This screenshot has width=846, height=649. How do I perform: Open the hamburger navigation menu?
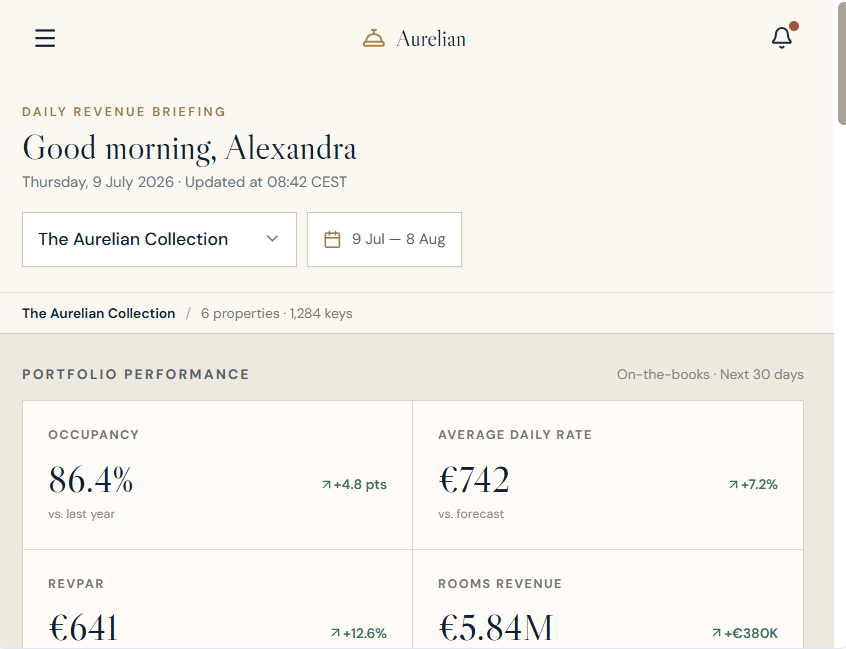[45, 38]
